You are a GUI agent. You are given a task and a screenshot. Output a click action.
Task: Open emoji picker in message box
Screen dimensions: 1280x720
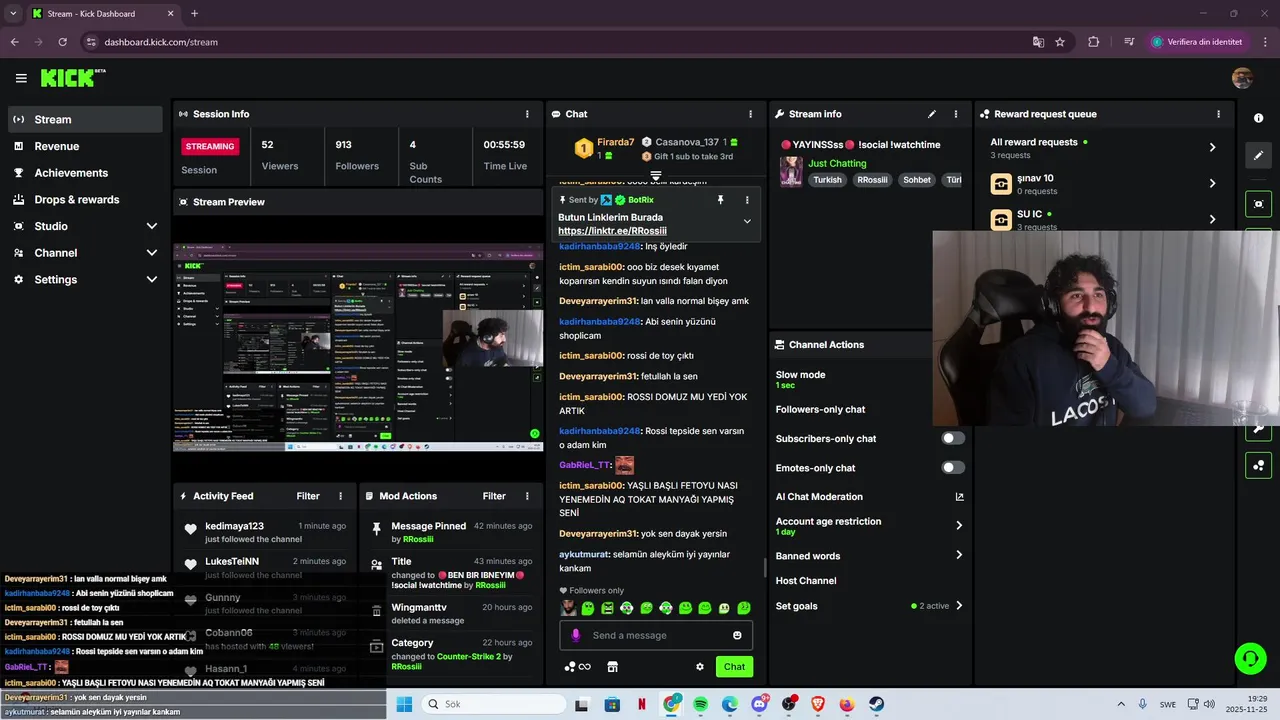click(x=737, y=635)
